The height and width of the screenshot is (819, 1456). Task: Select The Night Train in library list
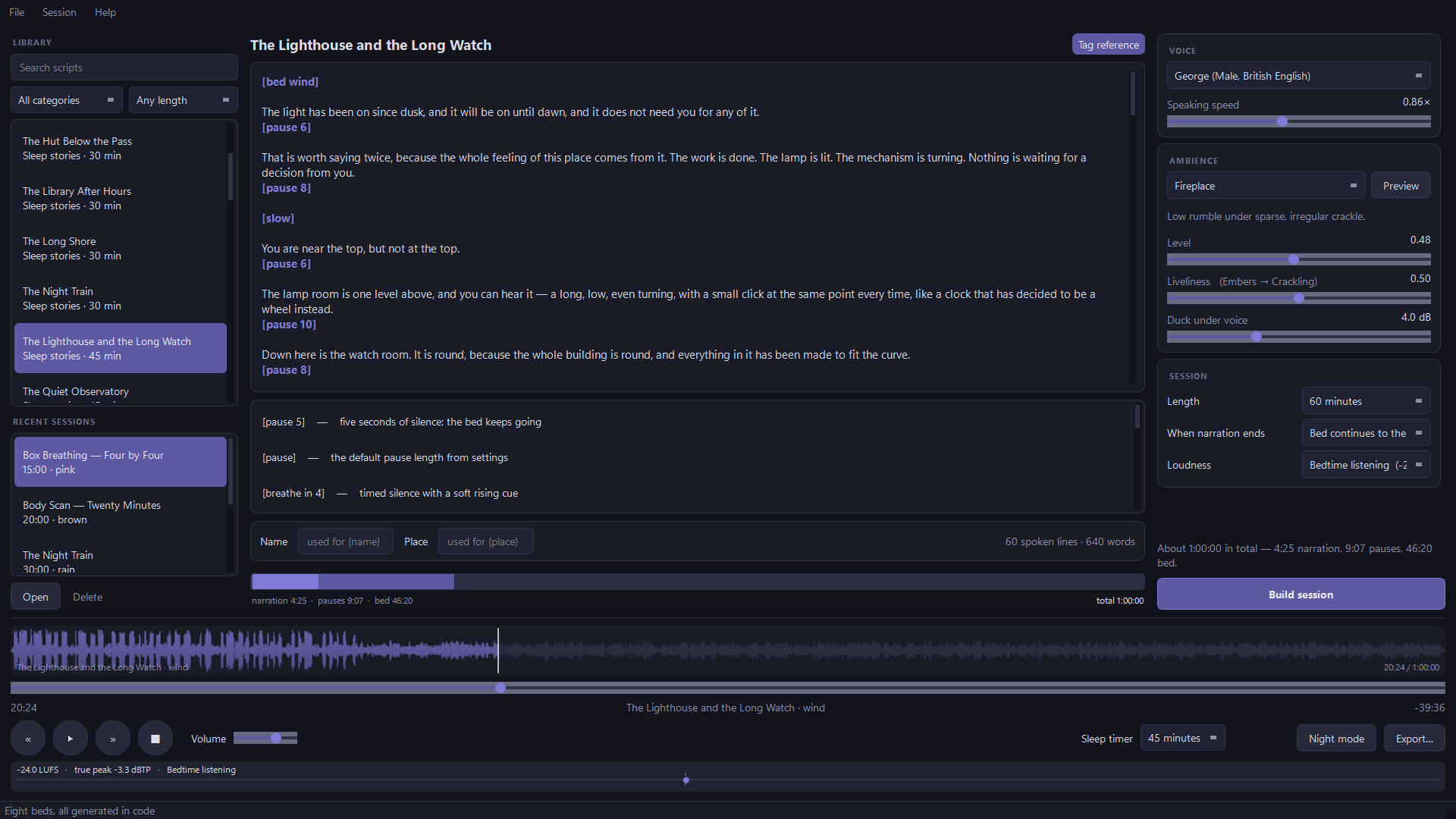tap(120, 299)
